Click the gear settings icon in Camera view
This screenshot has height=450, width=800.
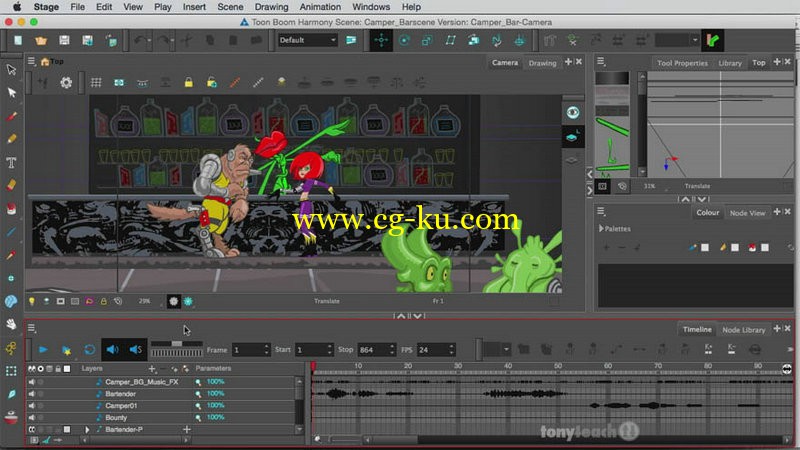pos(66,83)
